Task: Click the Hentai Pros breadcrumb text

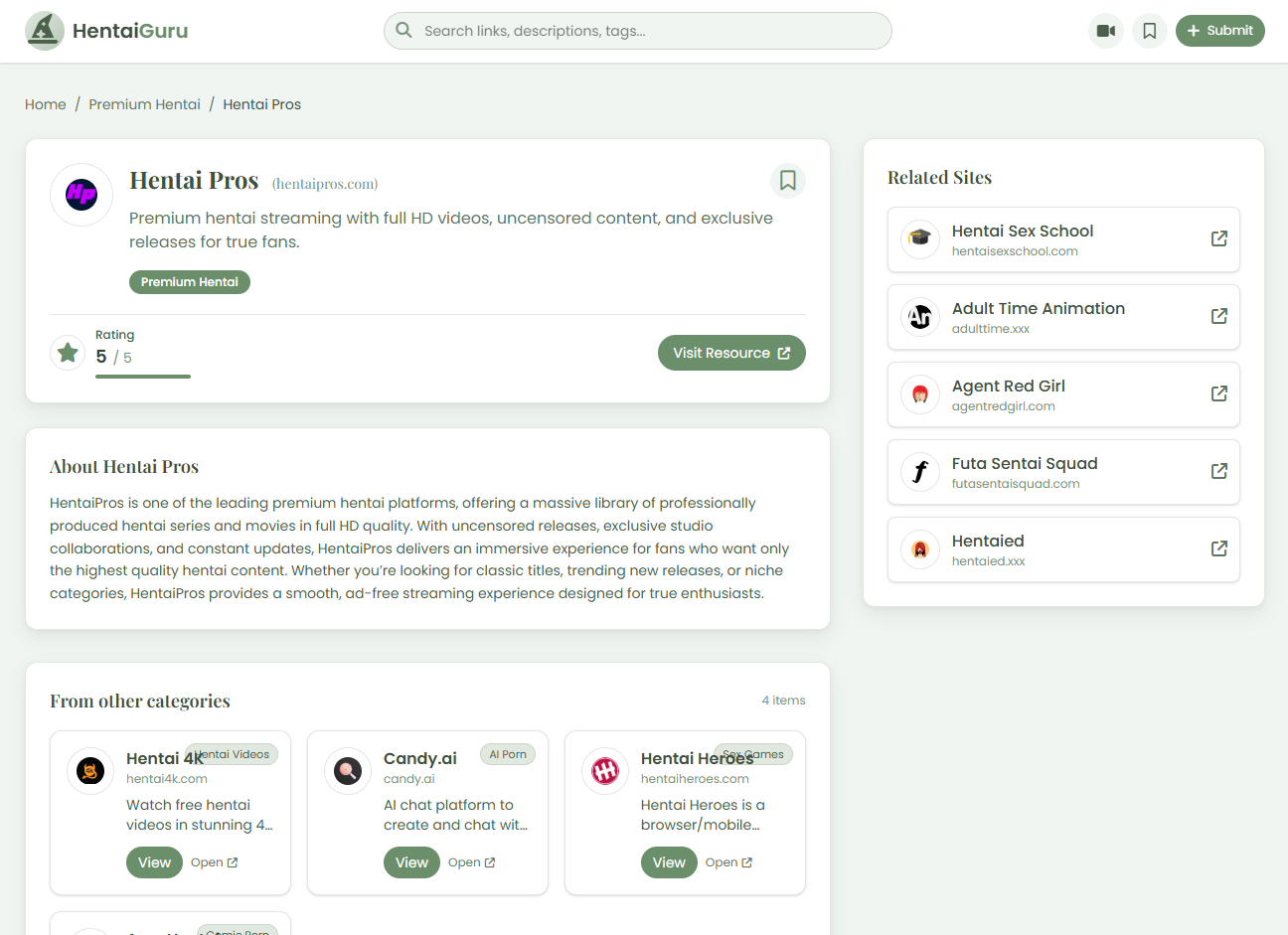Action: point(261,104)
